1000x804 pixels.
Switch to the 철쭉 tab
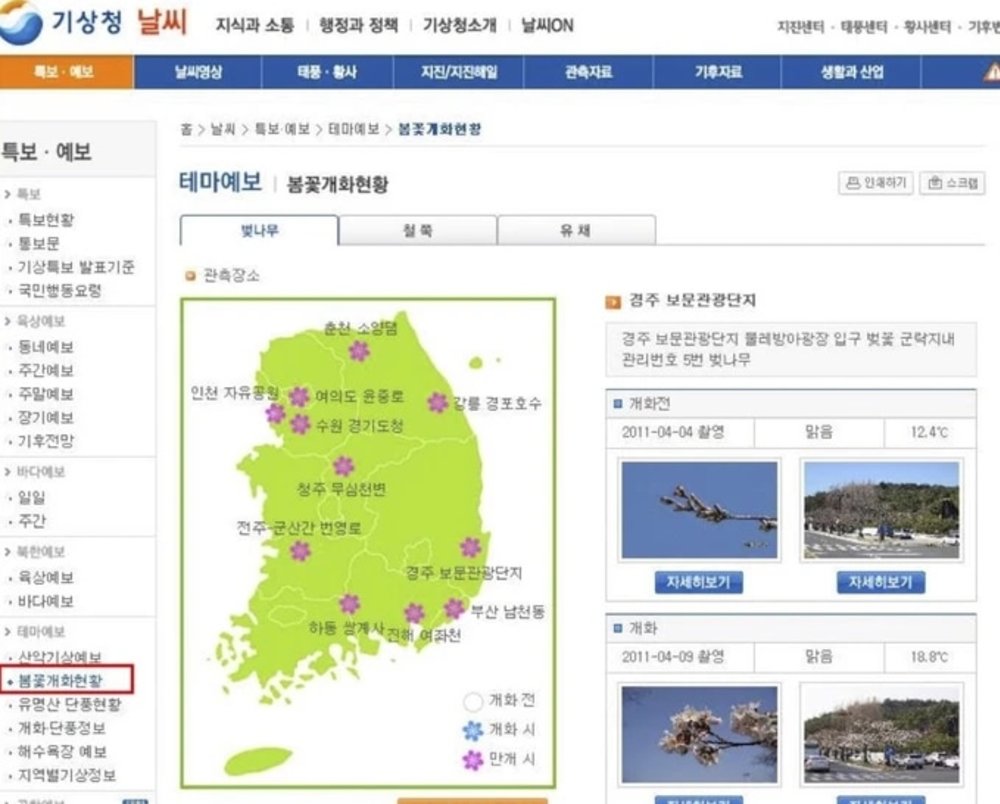(418, 230)
